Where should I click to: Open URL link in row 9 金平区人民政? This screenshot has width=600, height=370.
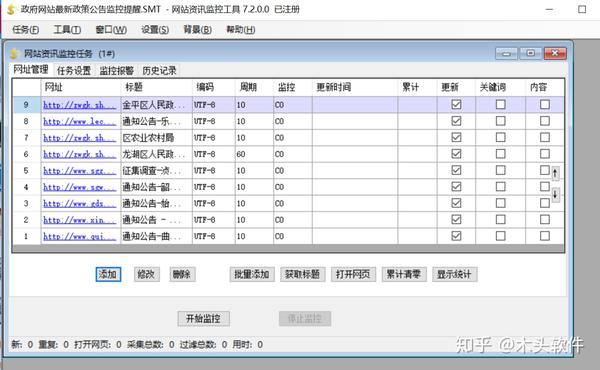(x=80, y=105)
